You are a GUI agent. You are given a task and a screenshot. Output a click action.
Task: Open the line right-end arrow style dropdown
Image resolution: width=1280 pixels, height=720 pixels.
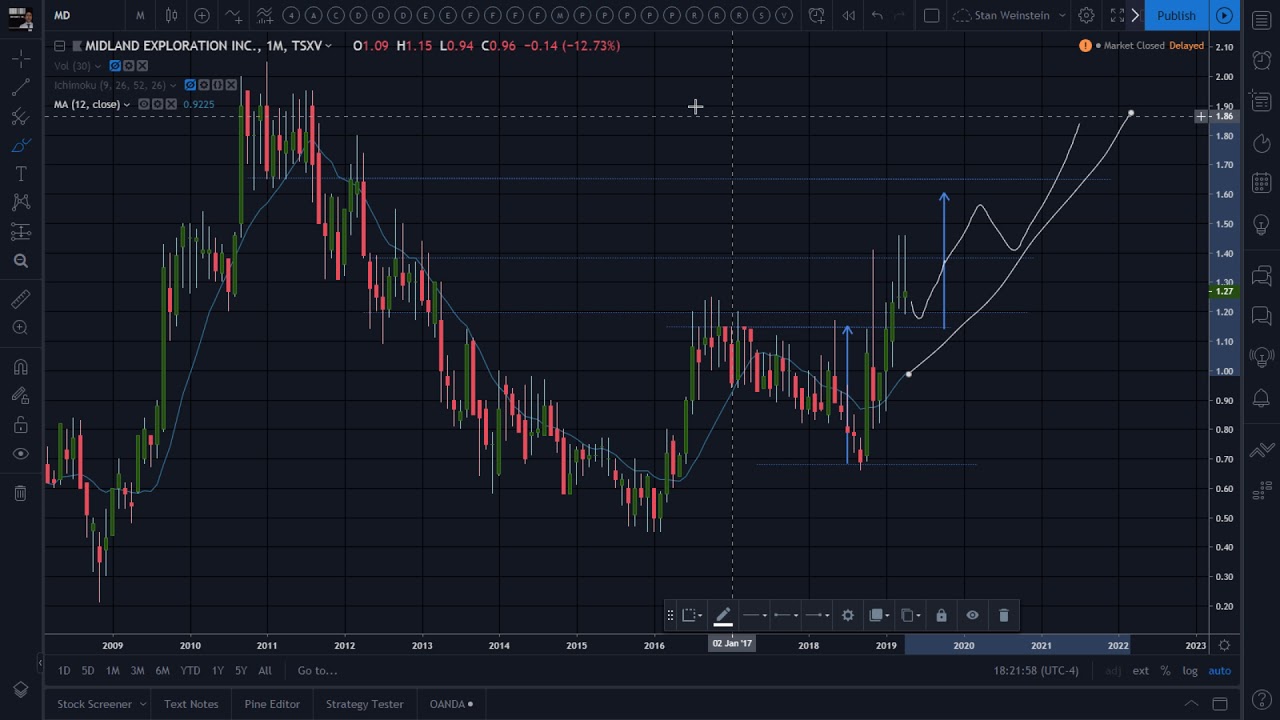(x=818, y=615)
